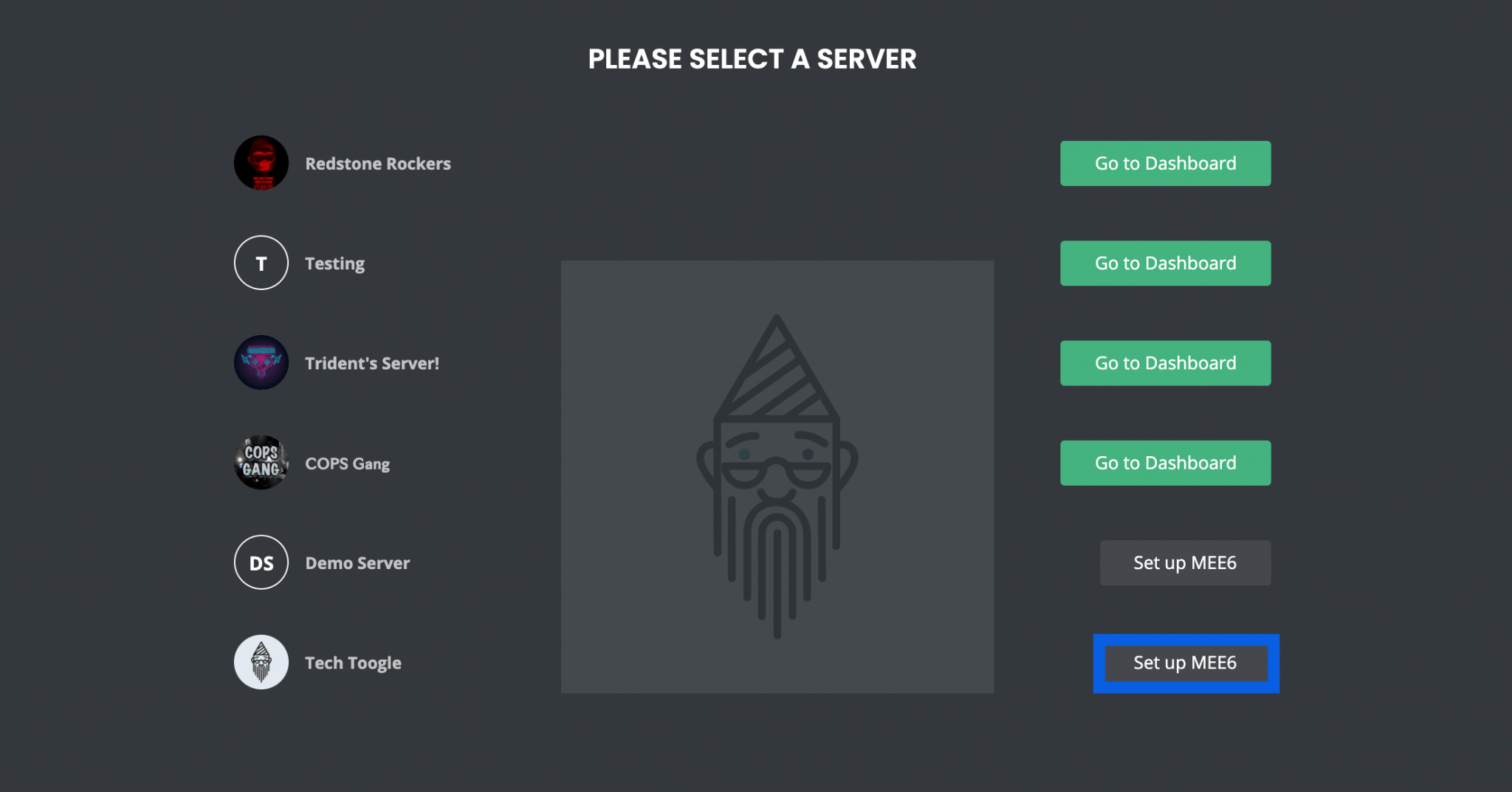Choose the COPS Gang server name
The height and width of the screenshot is (792, 1512).
click(347, 464)
